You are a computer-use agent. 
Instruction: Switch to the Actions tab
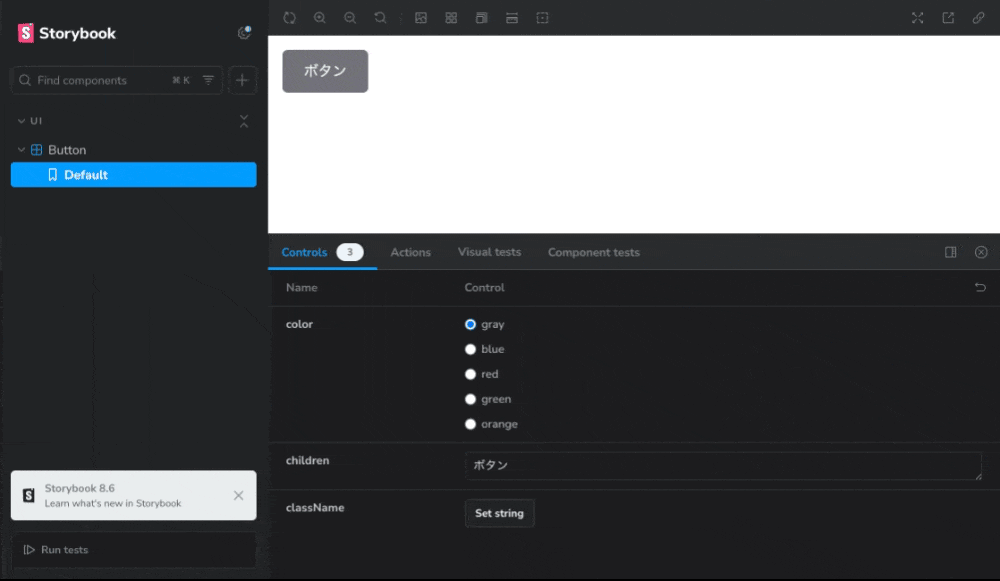pos(411,253)
